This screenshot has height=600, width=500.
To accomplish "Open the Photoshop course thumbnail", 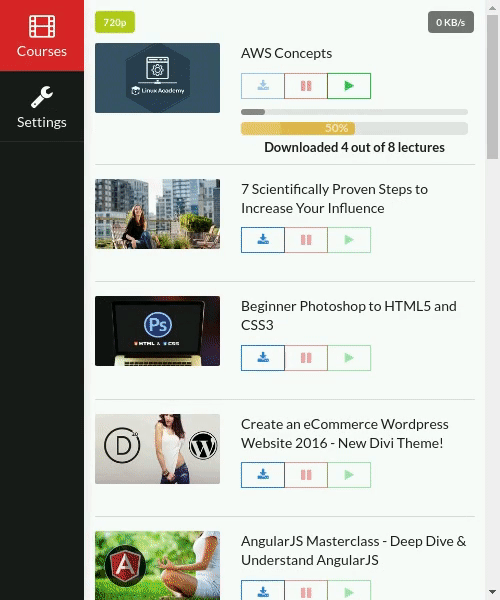I will coord(157,331).
